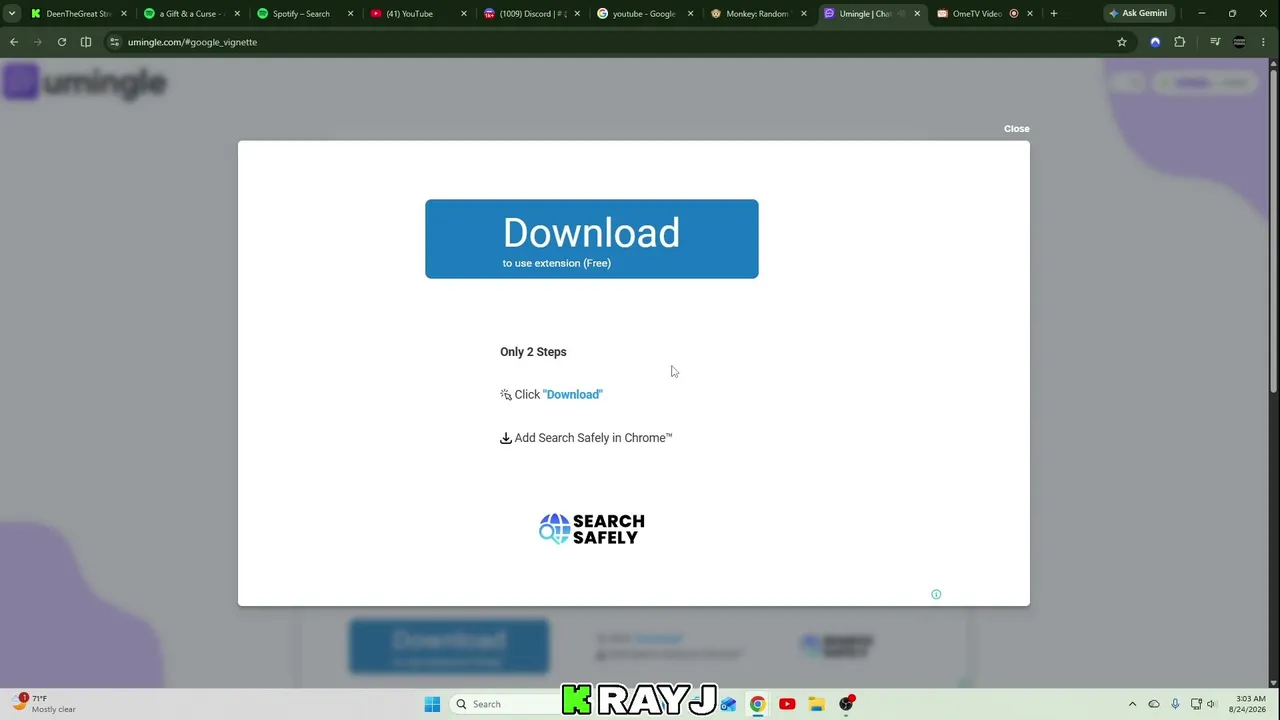
Task: Go back to the previous page
Action: 14,42
